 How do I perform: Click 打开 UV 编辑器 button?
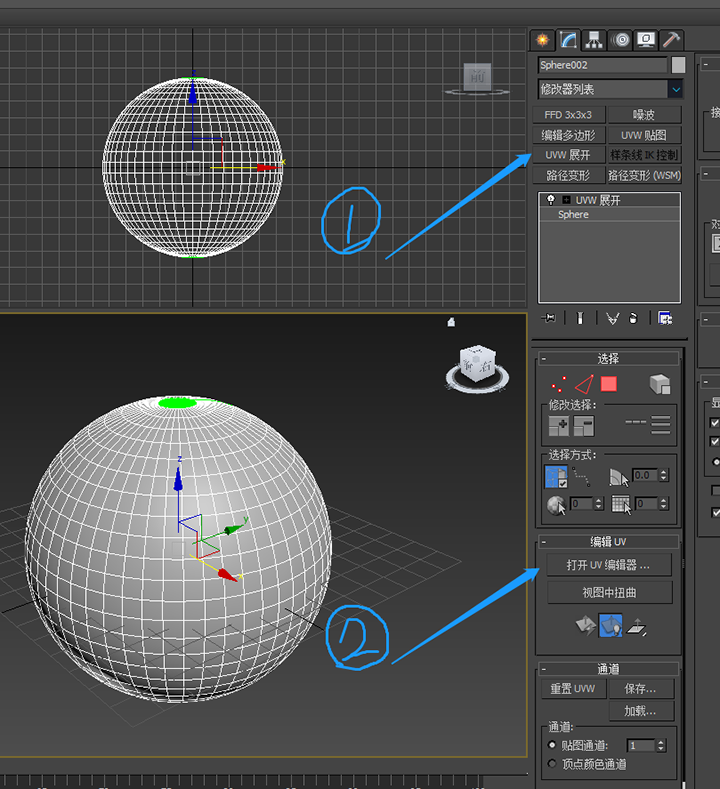[609, 565]
